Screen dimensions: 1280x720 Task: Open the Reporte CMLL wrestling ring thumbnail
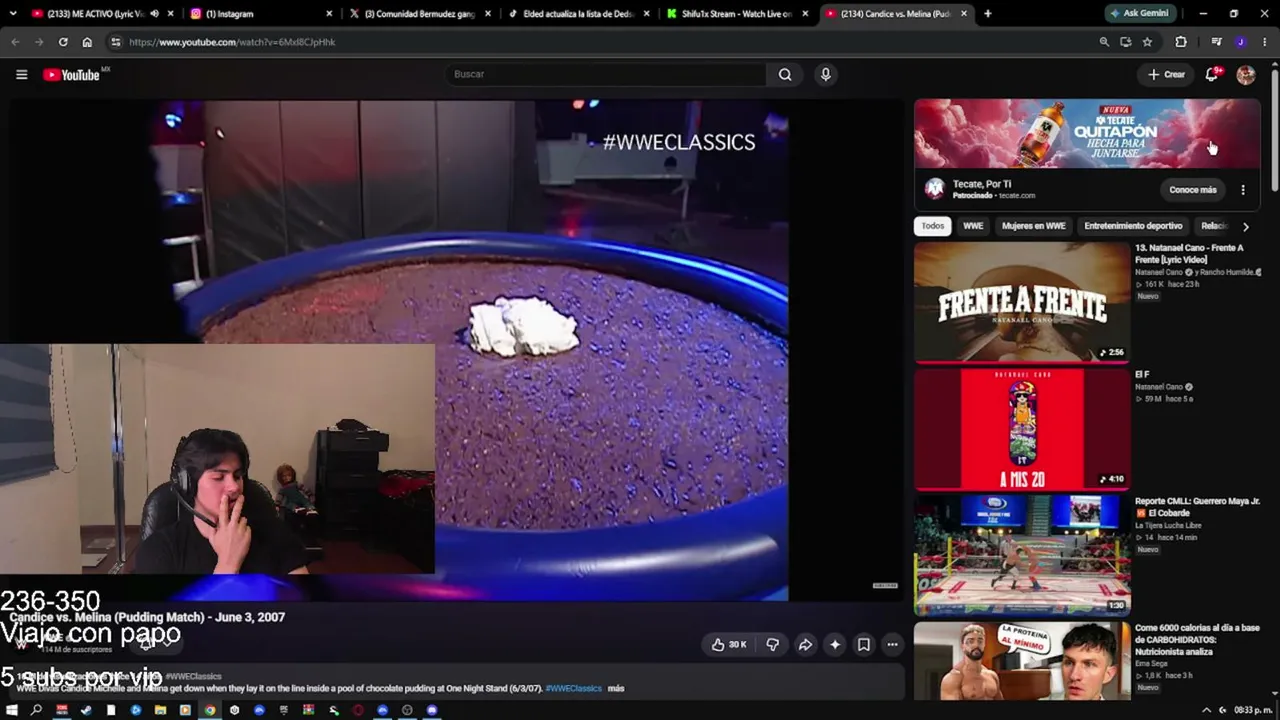click(1021, 555)
